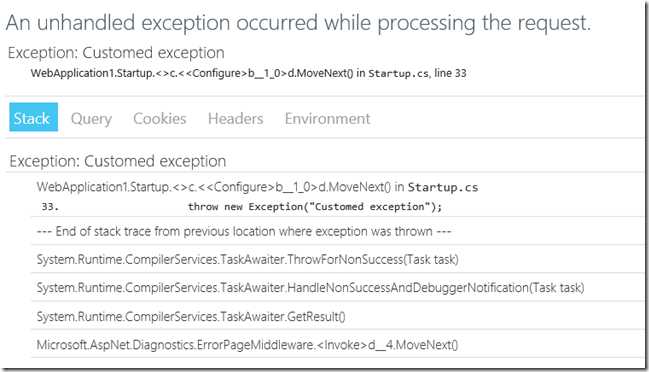The width and height of the screenshot is (649, 372).
Task: Click the Exception: Customed exception stack heading
Action: pos(118,161)
